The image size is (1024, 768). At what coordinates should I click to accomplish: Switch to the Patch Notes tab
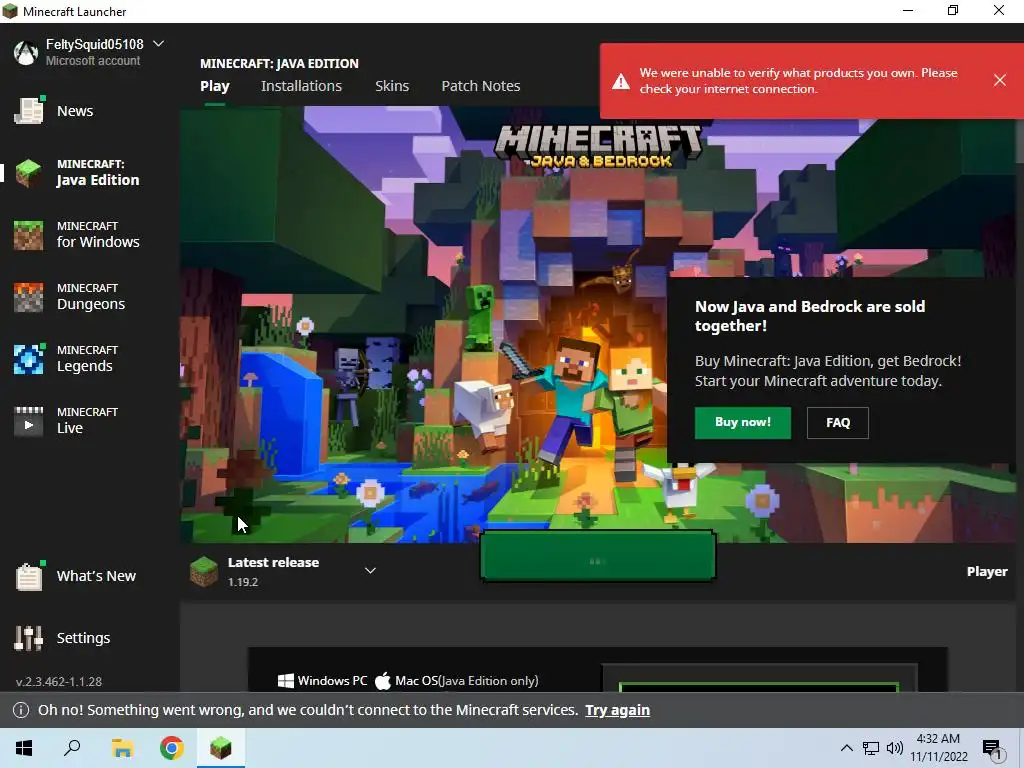(481, 86)
